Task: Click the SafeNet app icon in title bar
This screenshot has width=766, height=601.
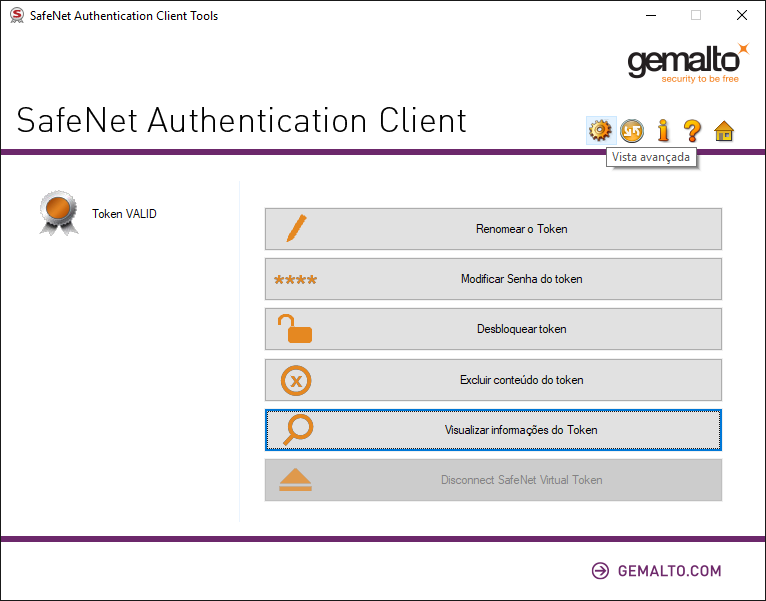Action: coord(16,16)
